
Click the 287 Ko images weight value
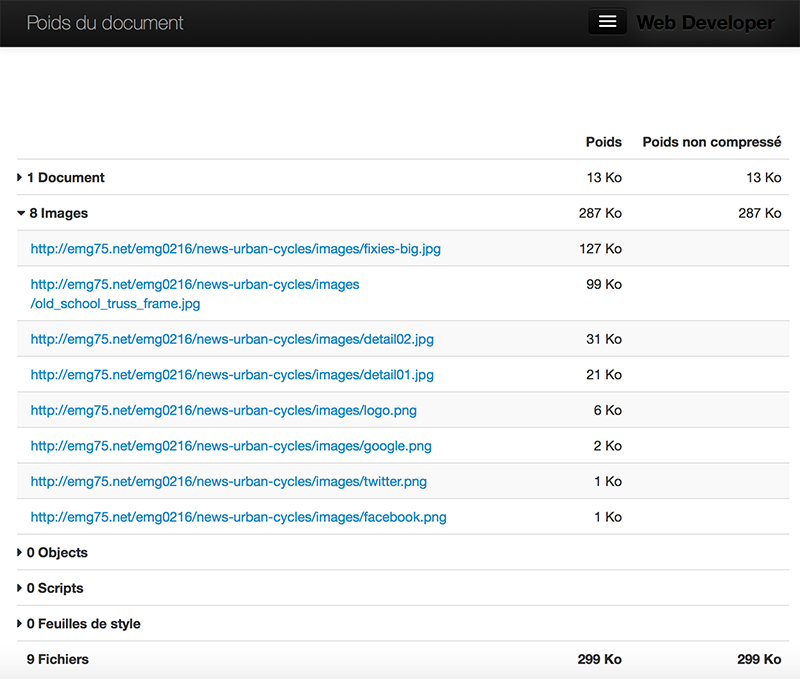click(600, 213)
